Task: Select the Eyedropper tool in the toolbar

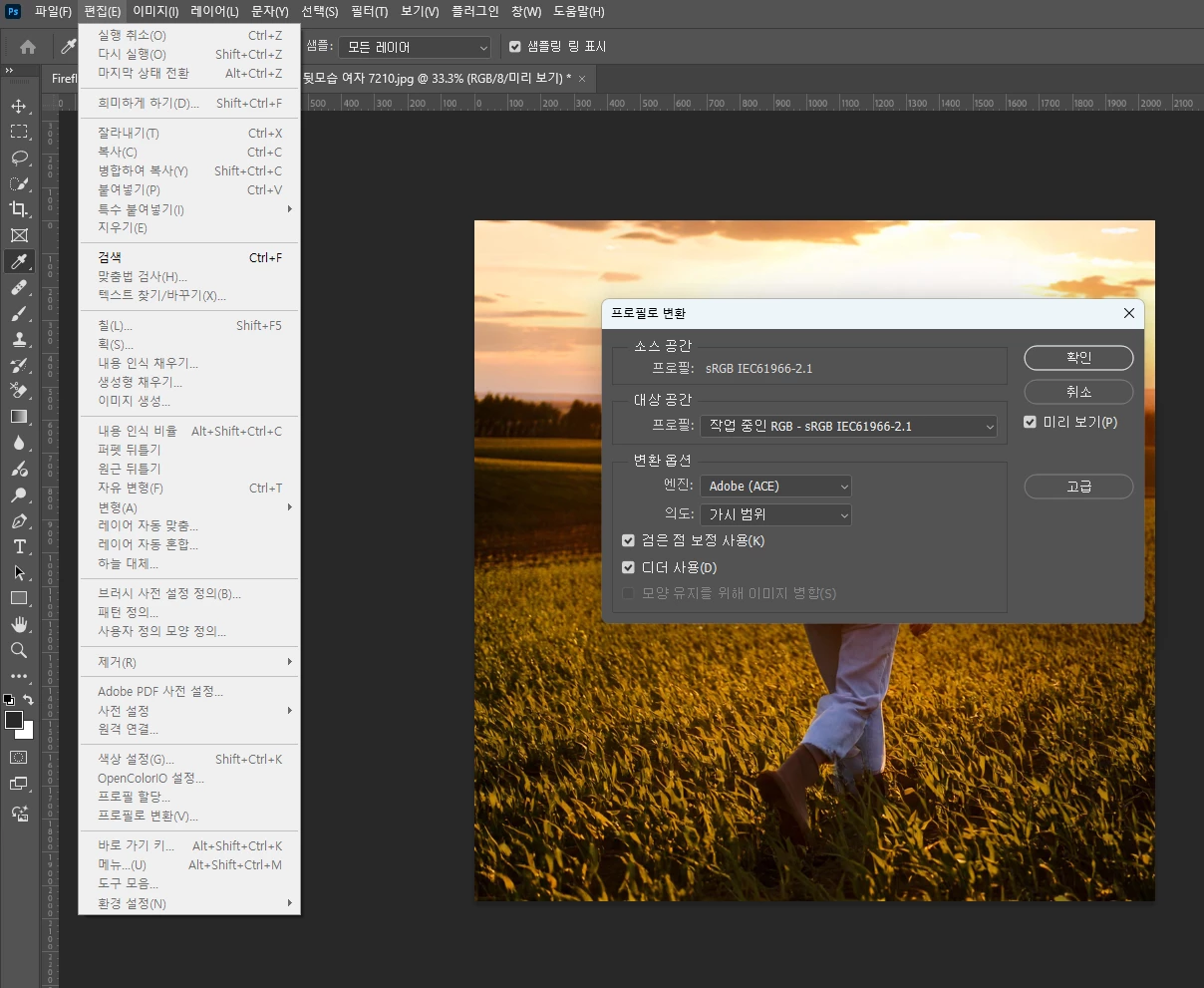Action: pos(19,261)
